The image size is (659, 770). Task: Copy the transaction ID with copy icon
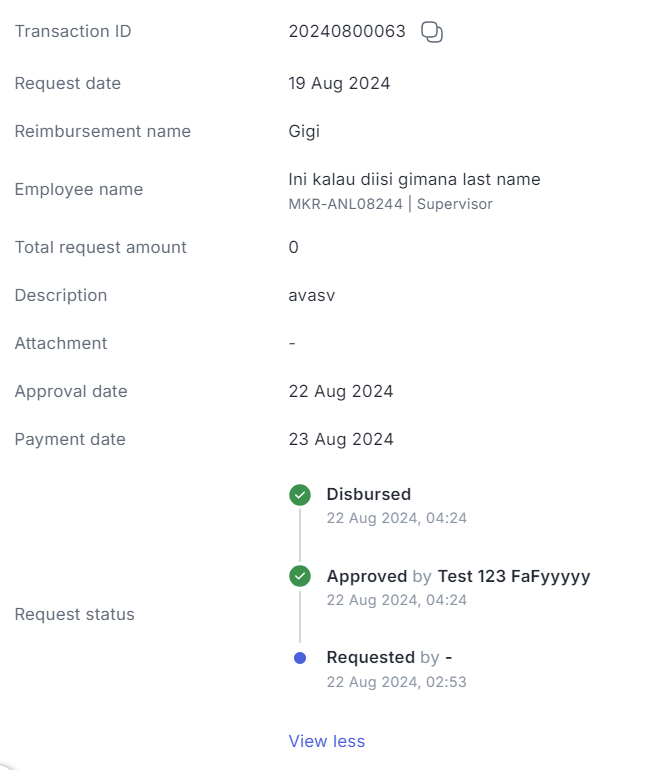[x=432, y=32]
